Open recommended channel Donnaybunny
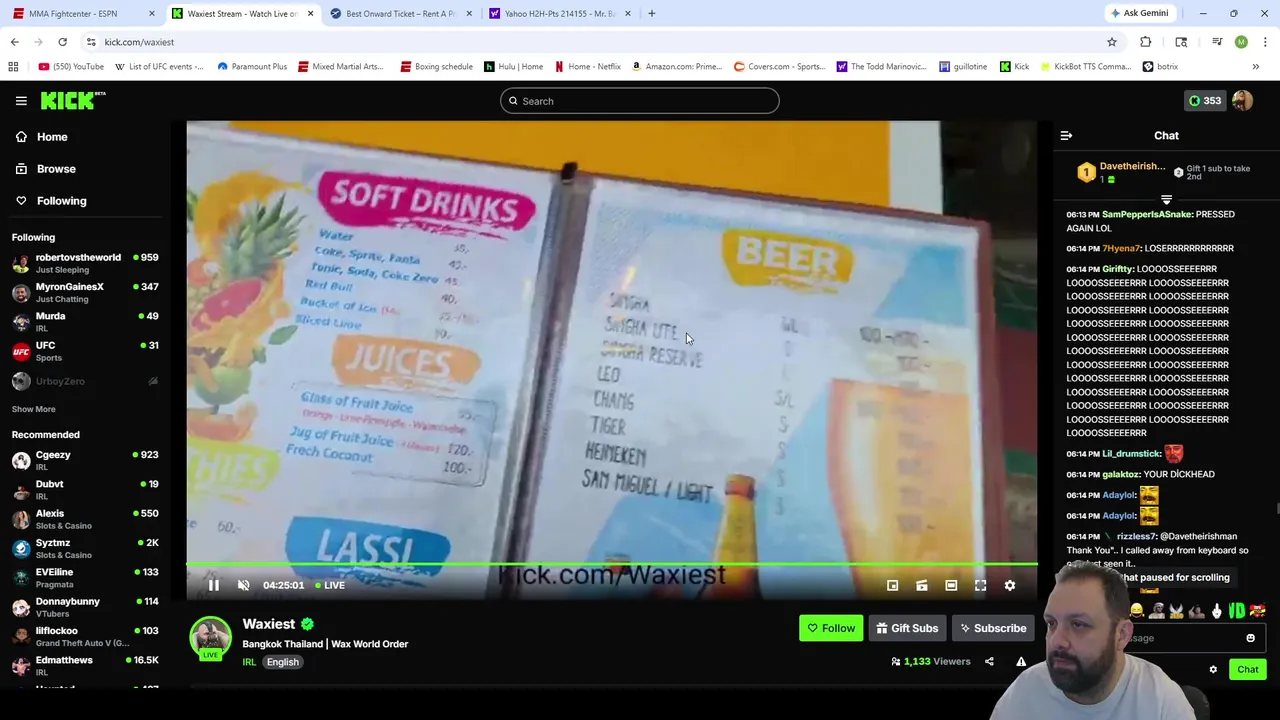The height and width of the screenshot is (720, 1280). pyautogui.click(x=85, y=607)
